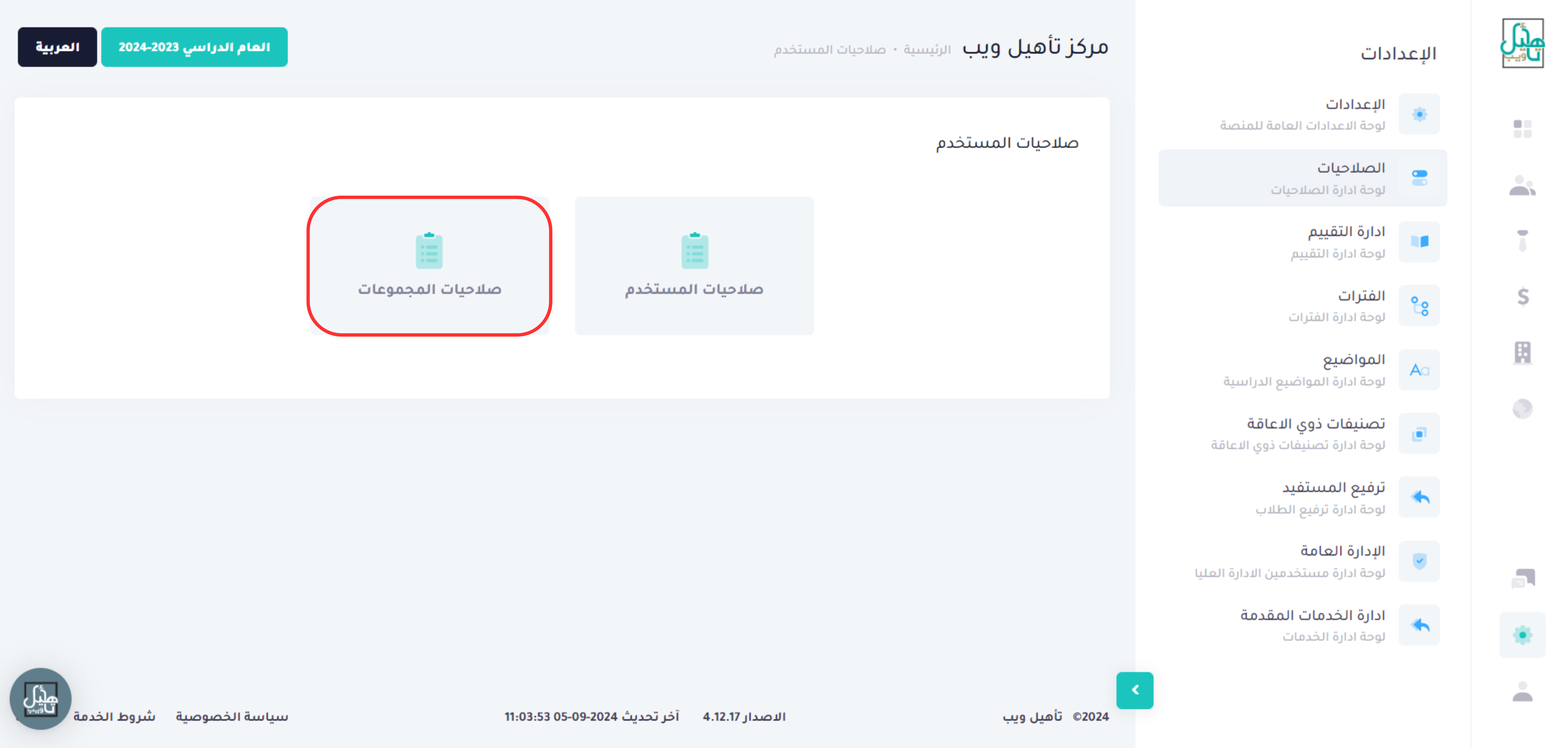Open the users group icon in the icon rail
1568x748 pixels.
(x=1522, y=186)
